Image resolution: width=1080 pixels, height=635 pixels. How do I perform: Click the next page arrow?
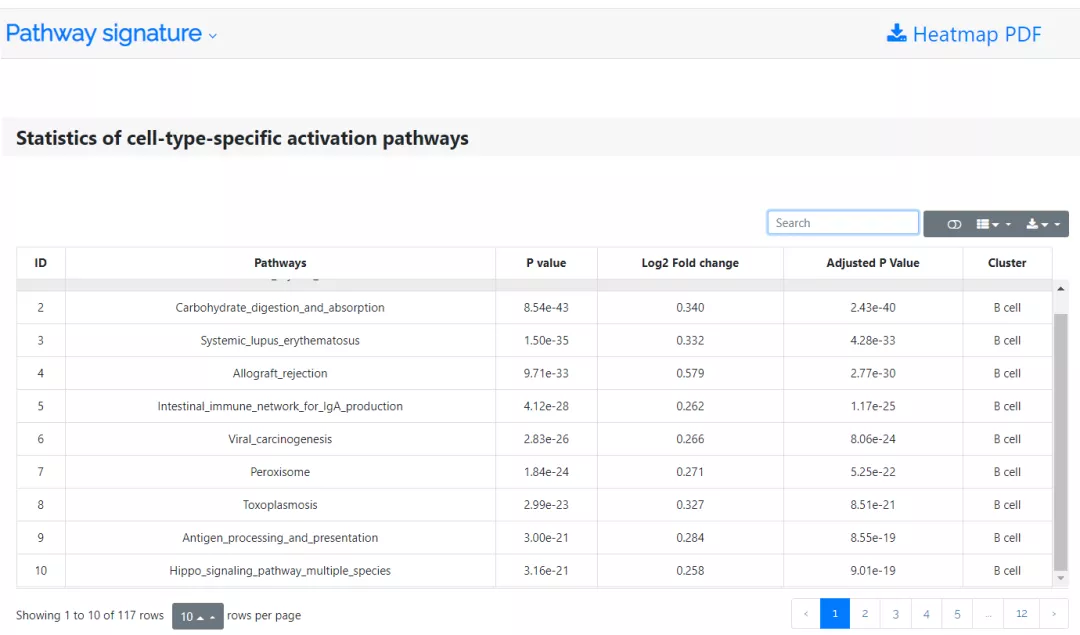(x=1053, y=614)
